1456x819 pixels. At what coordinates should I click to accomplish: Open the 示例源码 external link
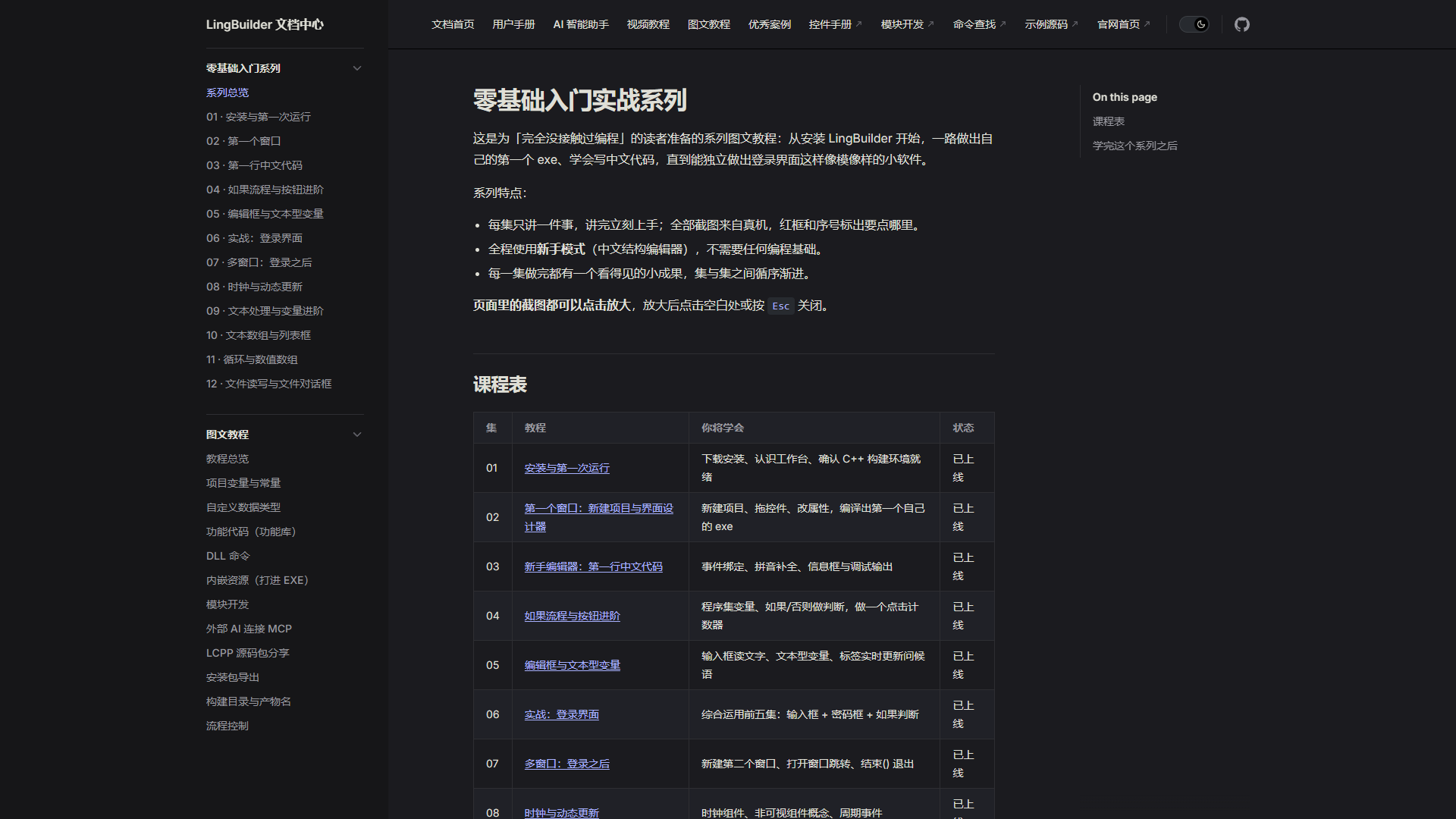click(1052, 24)
